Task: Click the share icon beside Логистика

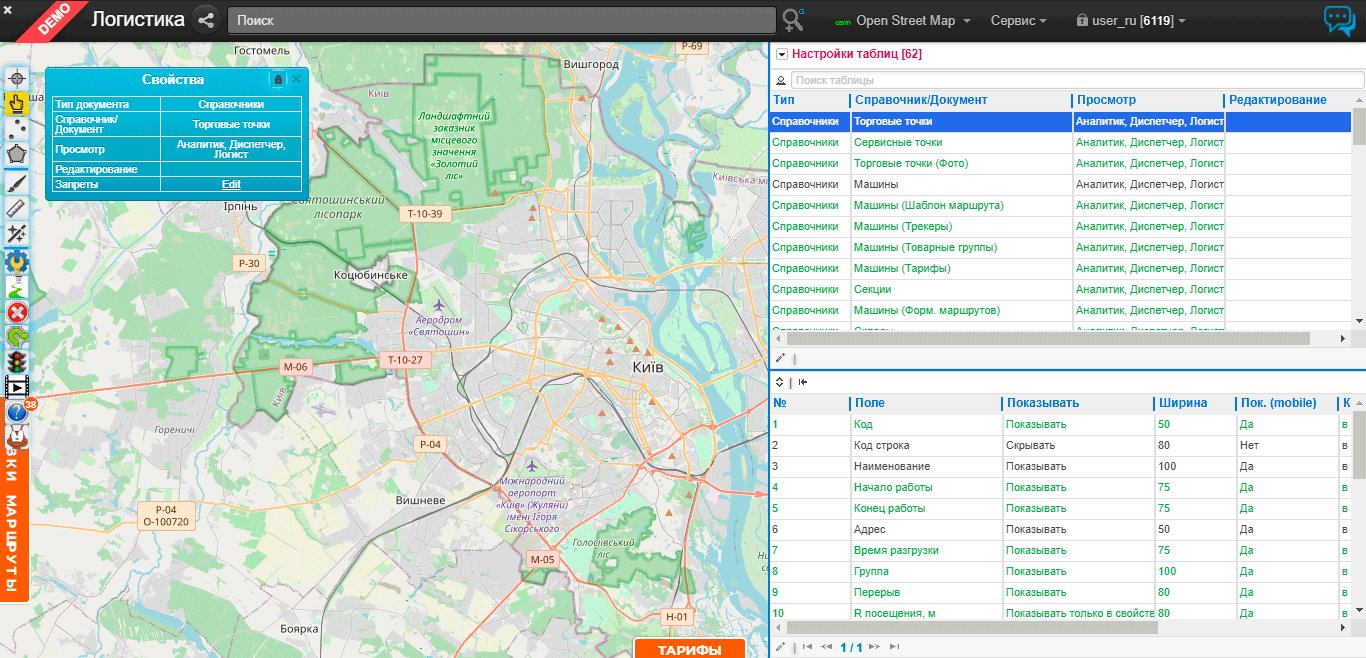Action: pyautogui.click(x=207, y=20)
